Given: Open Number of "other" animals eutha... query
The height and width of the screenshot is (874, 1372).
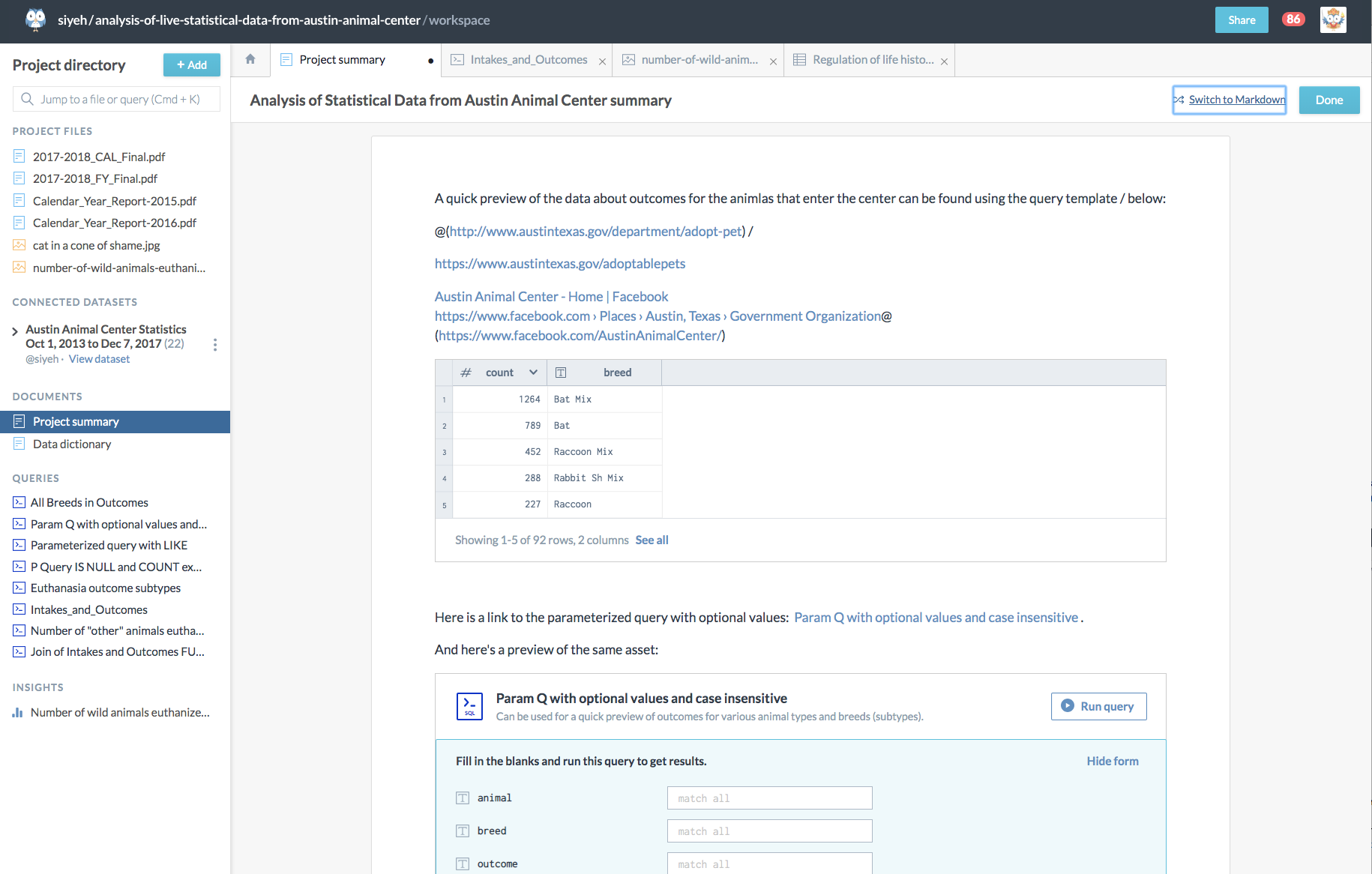Looking at the screenshot, I should click(x=118, y=630).
